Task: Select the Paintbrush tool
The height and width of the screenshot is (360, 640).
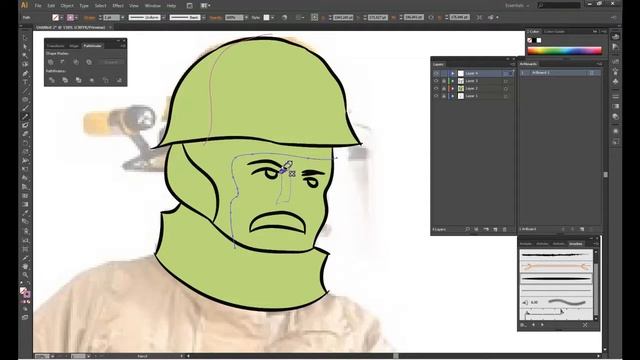Action: pyautogui.click(x=25, y=108)
